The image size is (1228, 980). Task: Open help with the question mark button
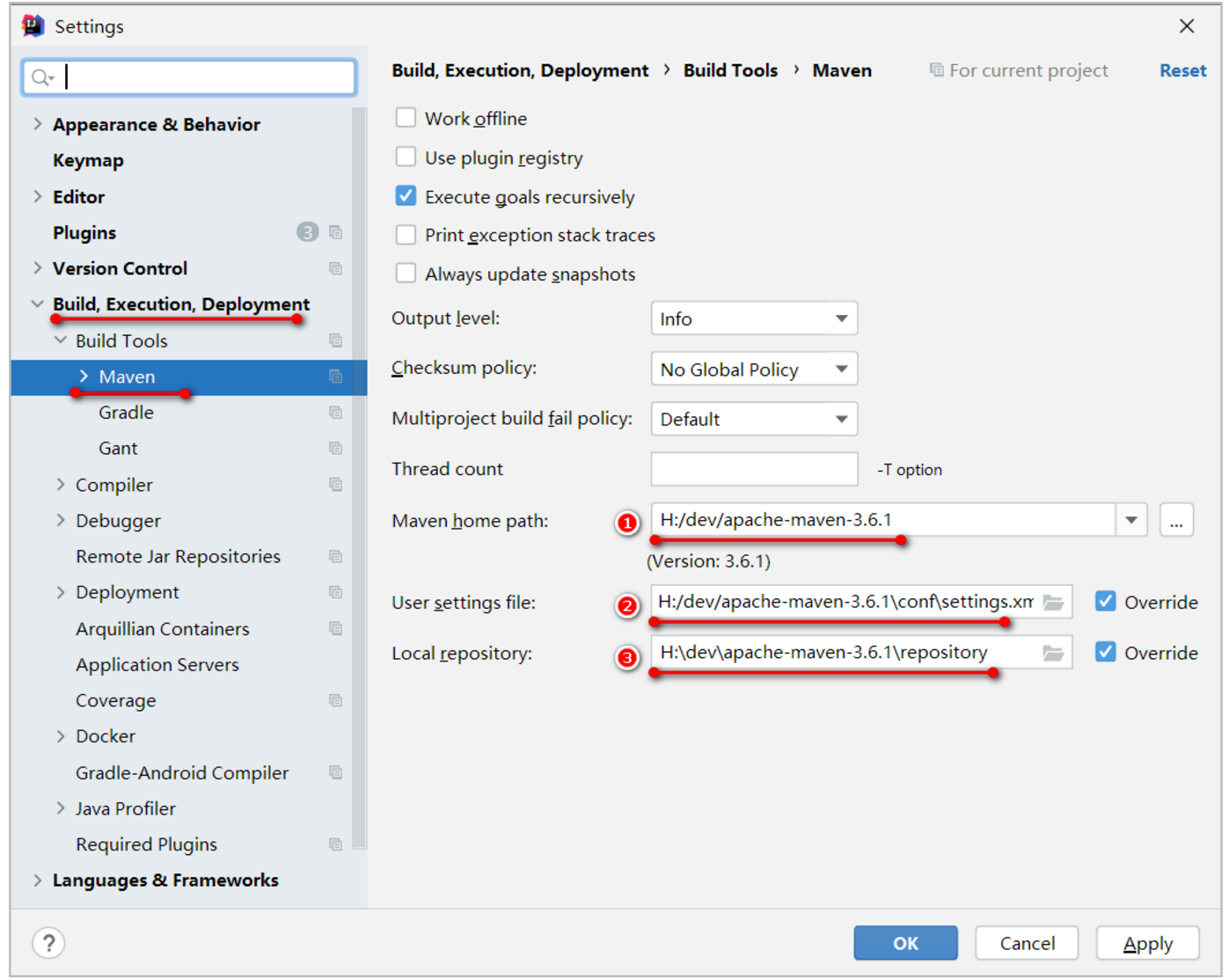pos(49,944)
